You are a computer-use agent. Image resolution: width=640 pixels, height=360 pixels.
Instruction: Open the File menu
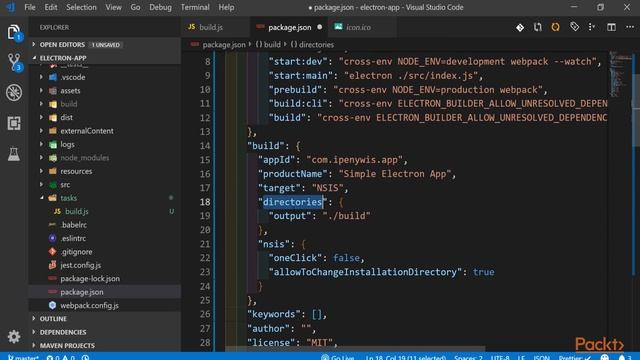pyautogui.click(x=30, y=7)
